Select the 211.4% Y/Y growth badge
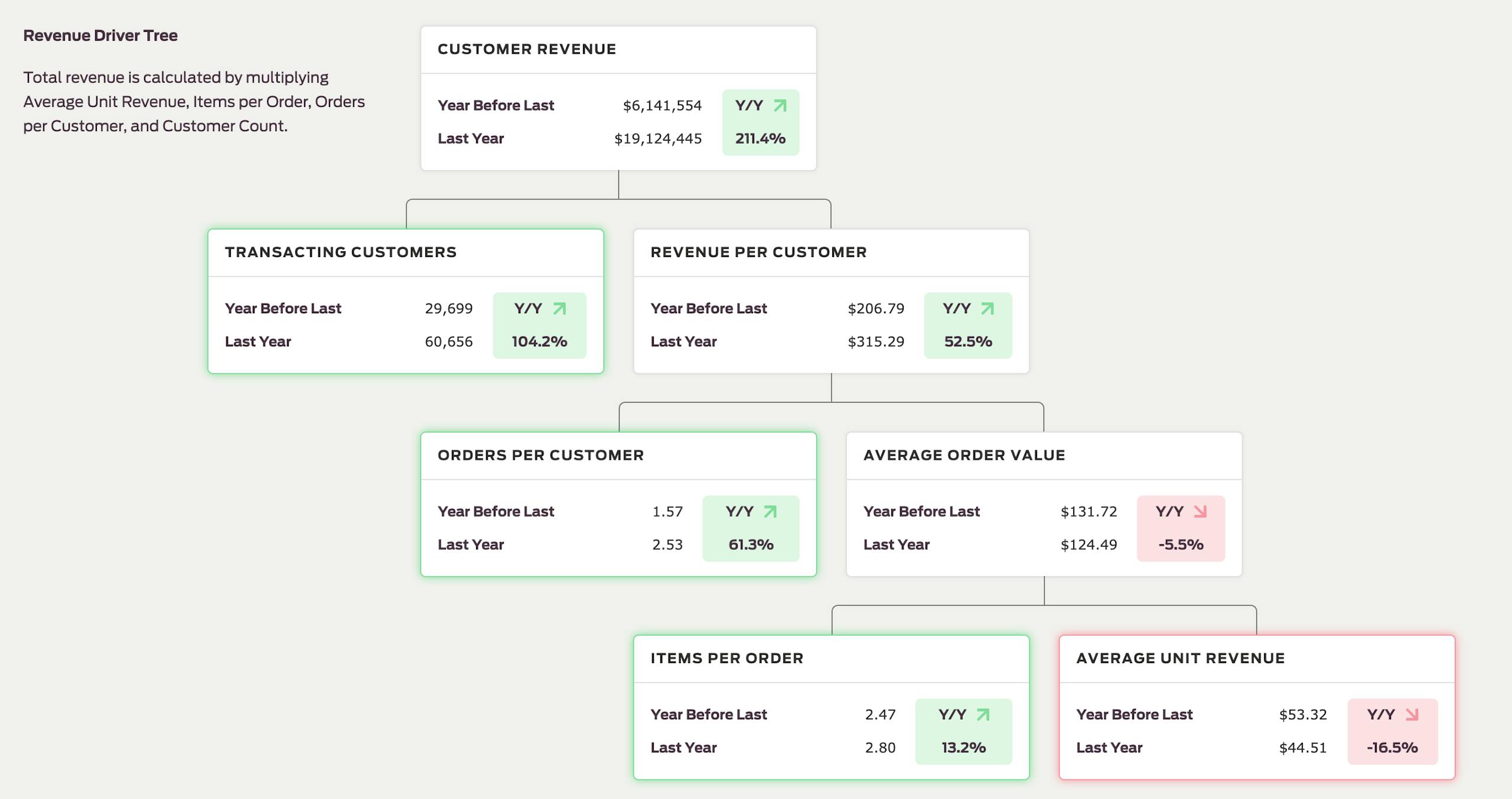 click(x=760, y=138)
